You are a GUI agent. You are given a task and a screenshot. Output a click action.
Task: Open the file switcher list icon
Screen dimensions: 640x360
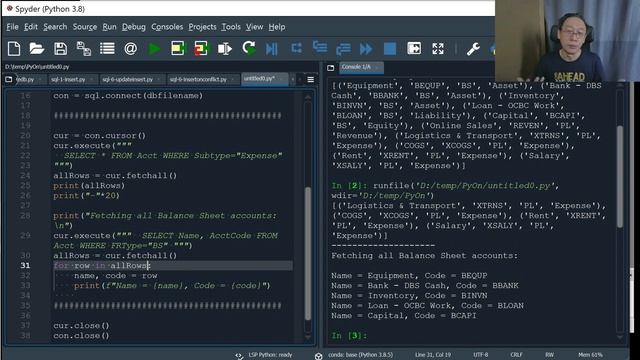click(x=107, y=49)
